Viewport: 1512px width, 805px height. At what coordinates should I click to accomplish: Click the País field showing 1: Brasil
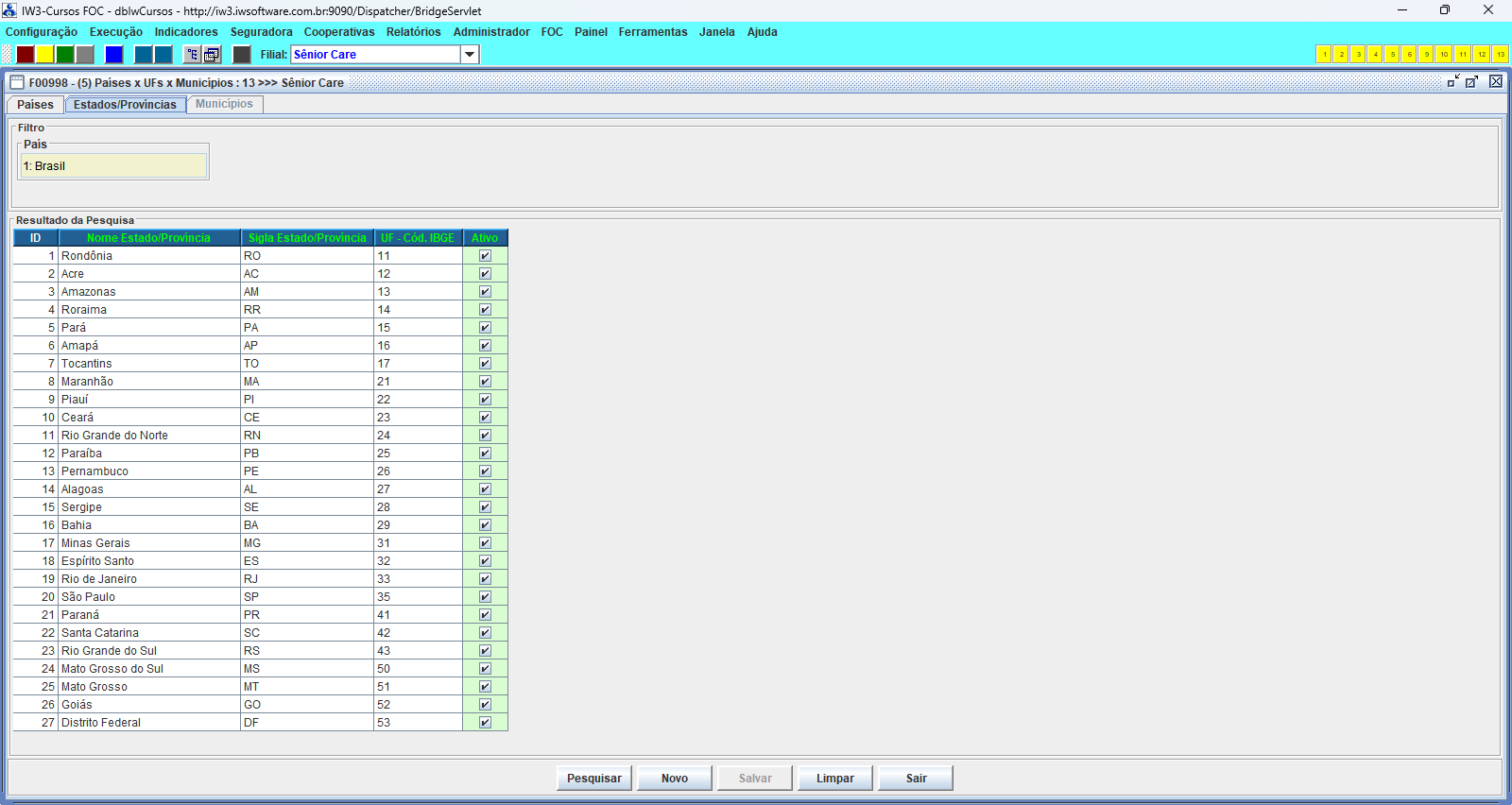coord(113,166)
